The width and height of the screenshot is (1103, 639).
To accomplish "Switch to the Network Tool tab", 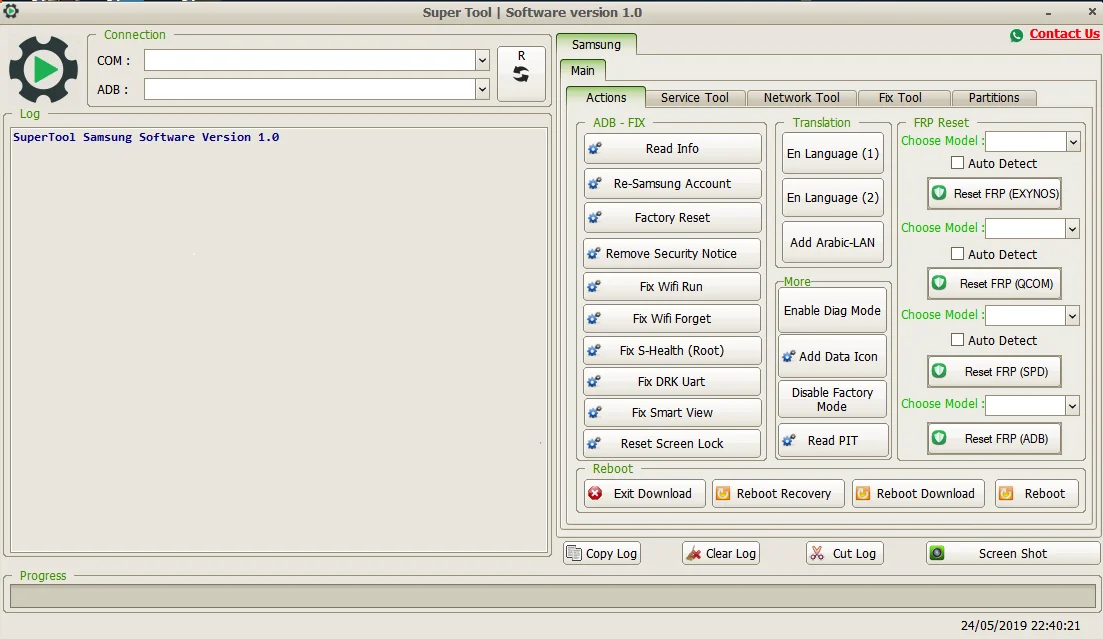I will click(801, 98).
